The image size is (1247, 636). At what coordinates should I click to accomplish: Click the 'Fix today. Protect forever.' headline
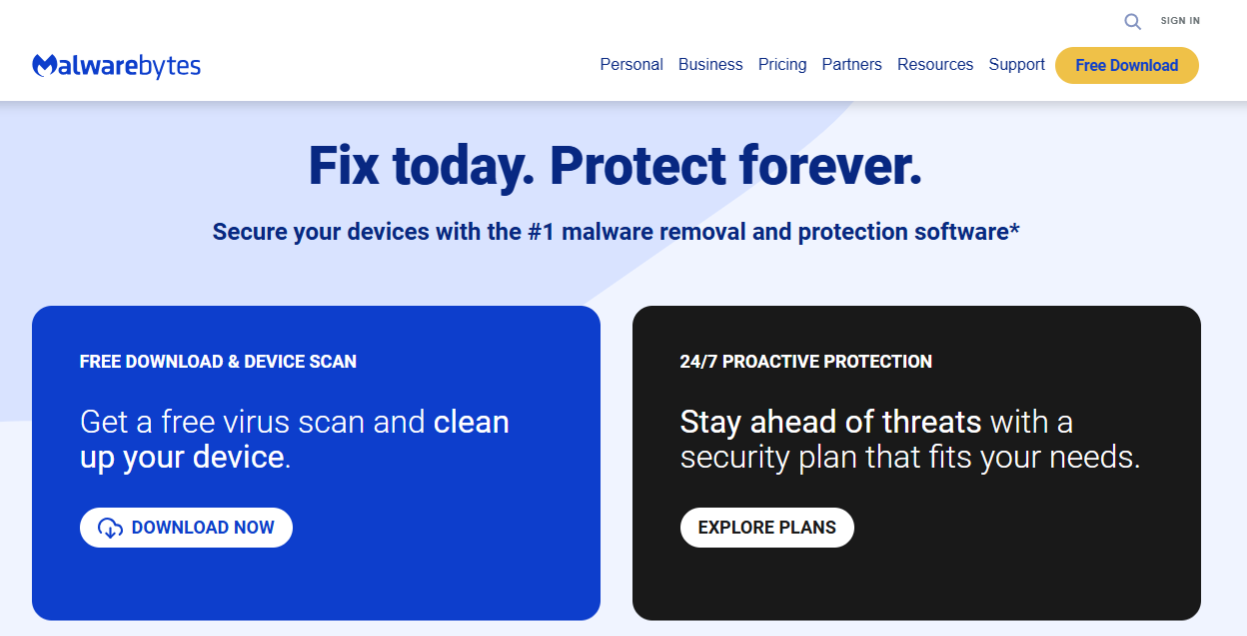(615, 166)
